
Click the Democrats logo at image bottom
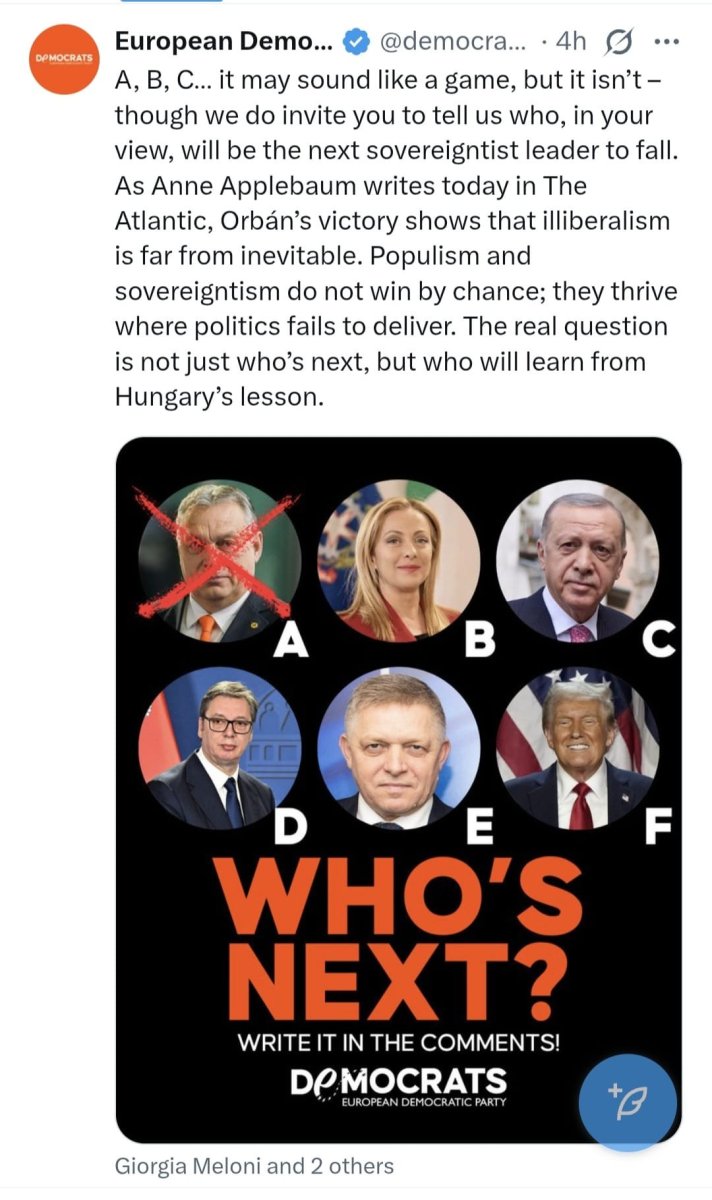pos(398,1086)
